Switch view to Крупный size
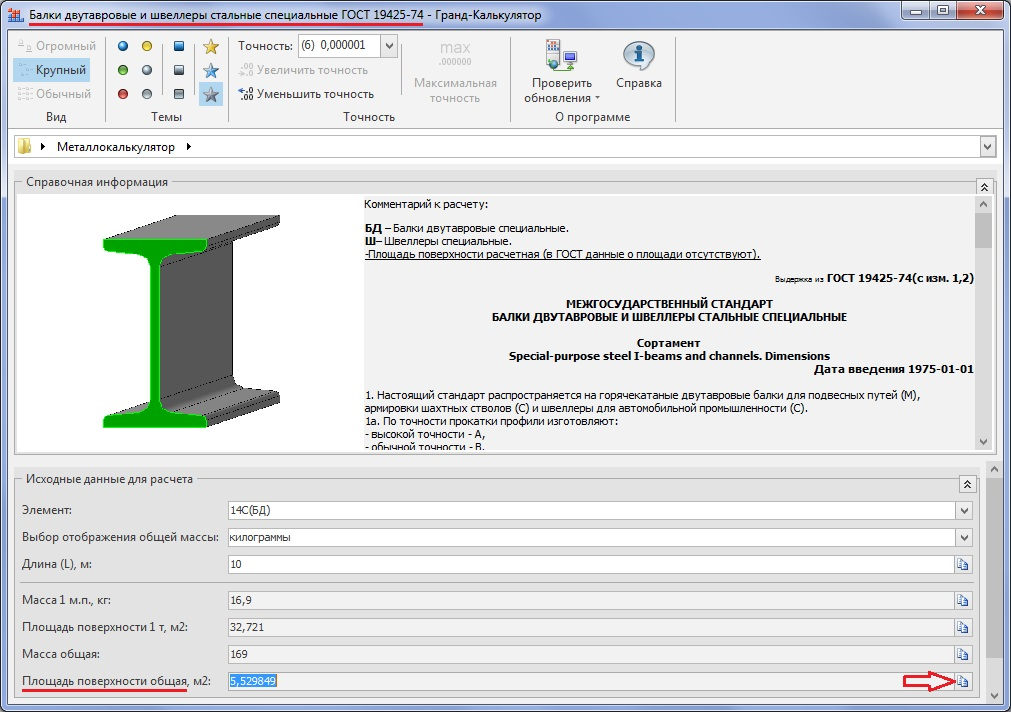The height and width of the screenshot is (712, 1011). [x=52, y=70]
